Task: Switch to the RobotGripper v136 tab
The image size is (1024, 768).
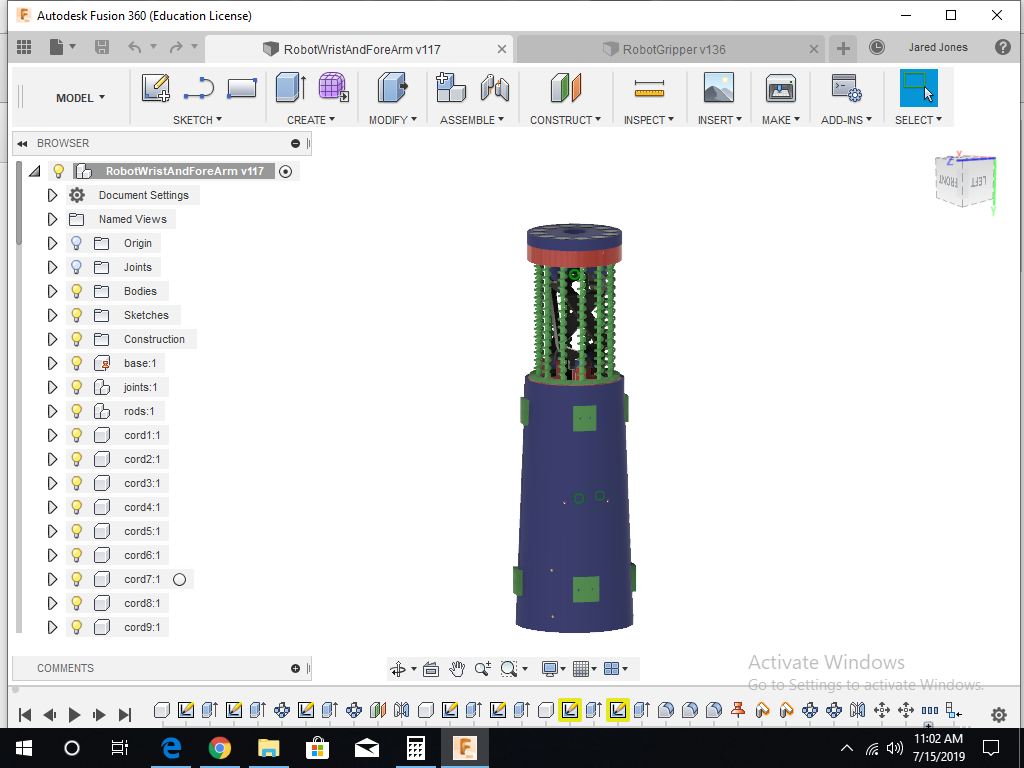Action: [673, 50]
